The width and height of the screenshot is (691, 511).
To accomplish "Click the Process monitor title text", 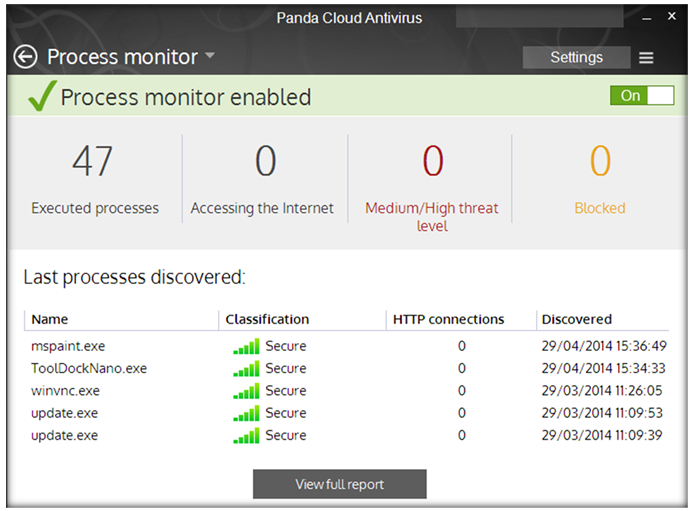I will click(122, 57).
